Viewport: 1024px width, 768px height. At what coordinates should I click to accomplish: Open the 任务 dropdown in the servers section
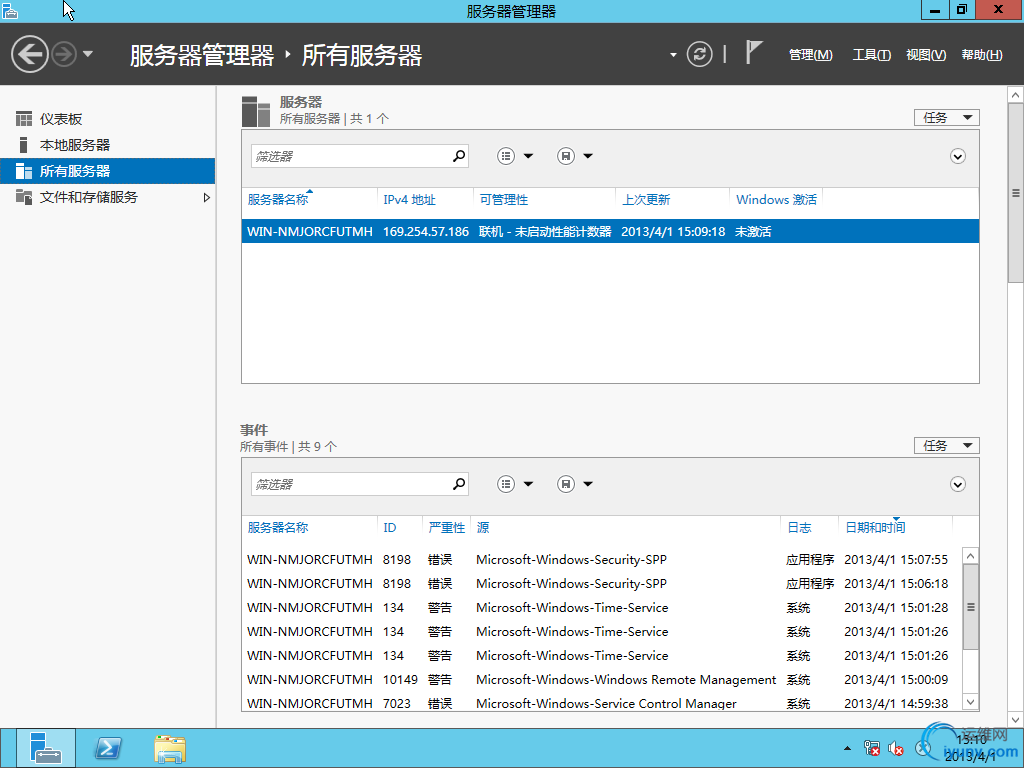pos(946,118)
